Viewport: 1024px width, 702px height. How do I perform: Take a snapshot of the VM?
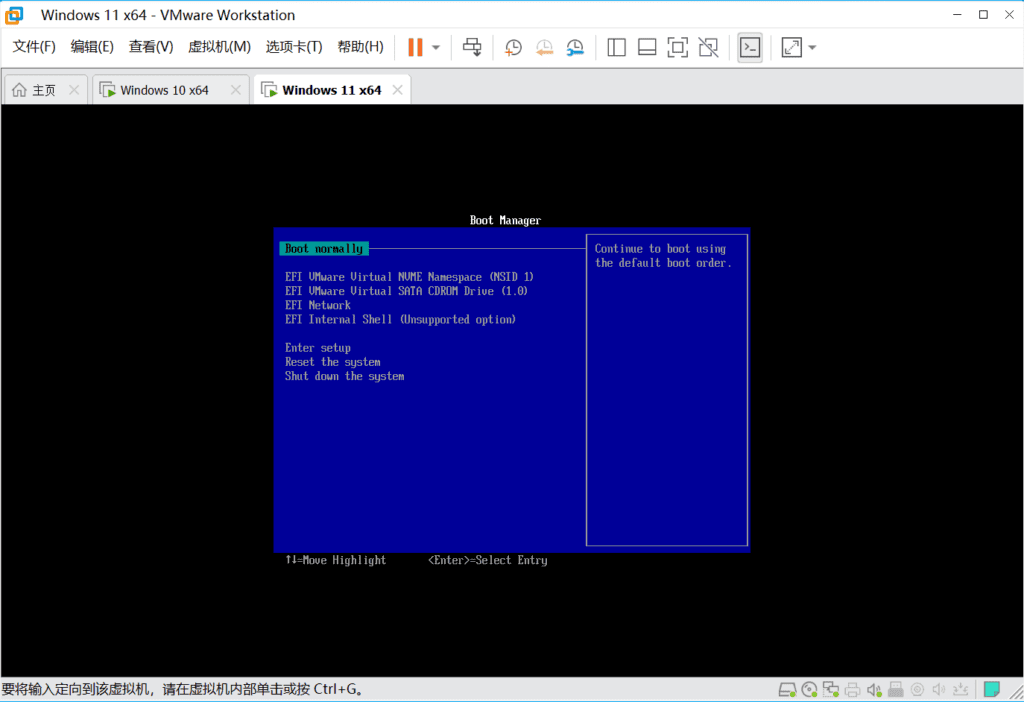point(513,47)
